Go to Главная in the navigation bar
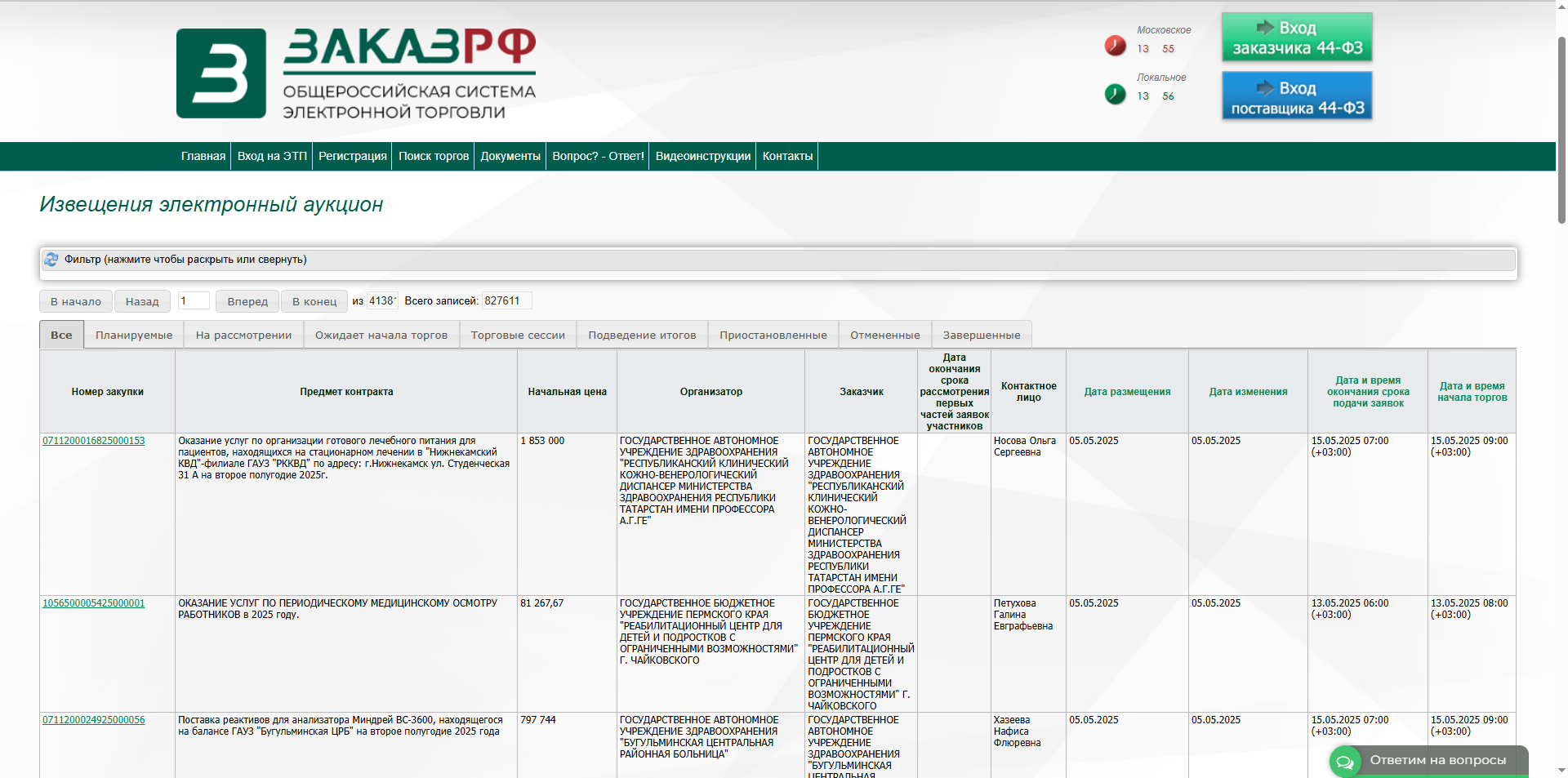The image size is (1568, 778). click(203, 156)
